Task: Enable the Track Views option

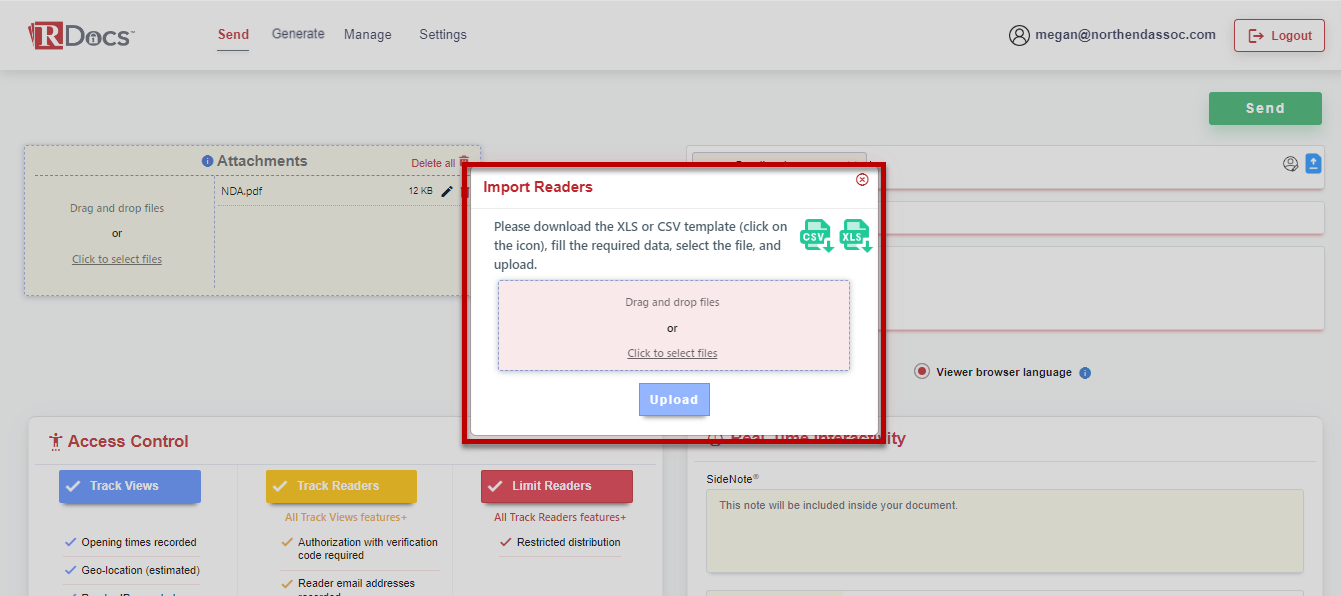Action: [129, 486]
